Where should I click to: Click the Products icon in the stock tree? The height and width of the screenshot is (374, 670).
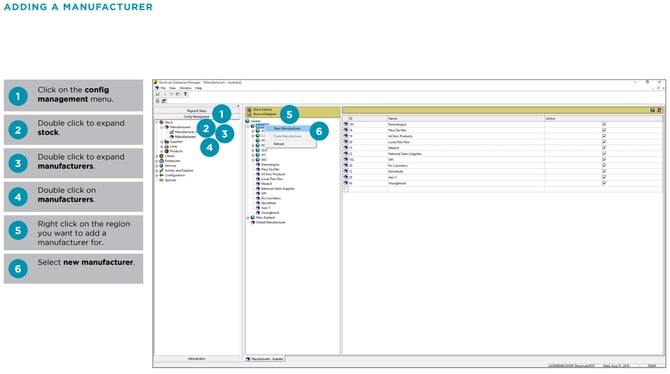167,151
